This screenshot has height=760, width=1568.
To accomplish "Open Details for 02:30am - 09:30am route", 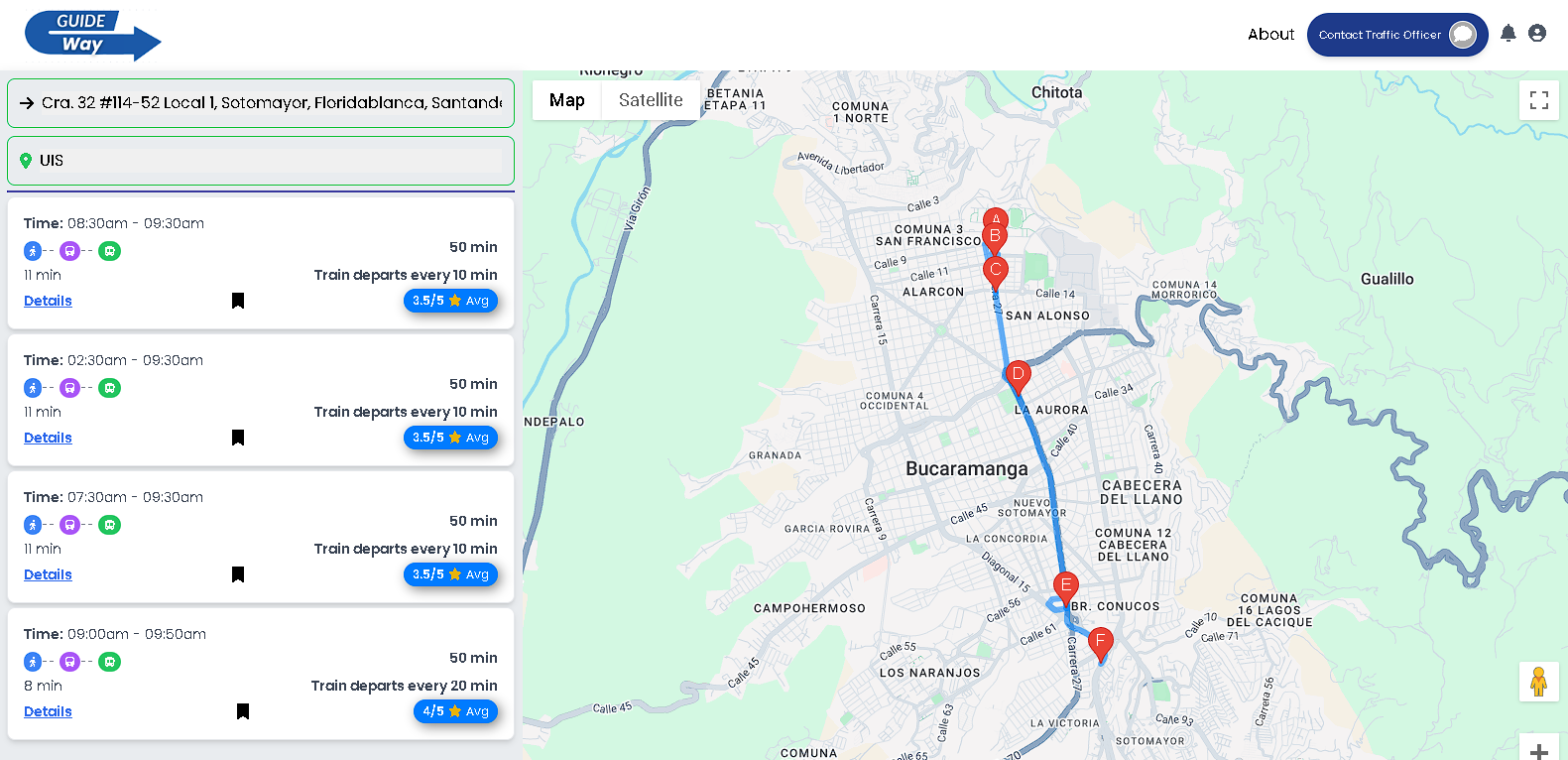I will [x=48, y=438].
